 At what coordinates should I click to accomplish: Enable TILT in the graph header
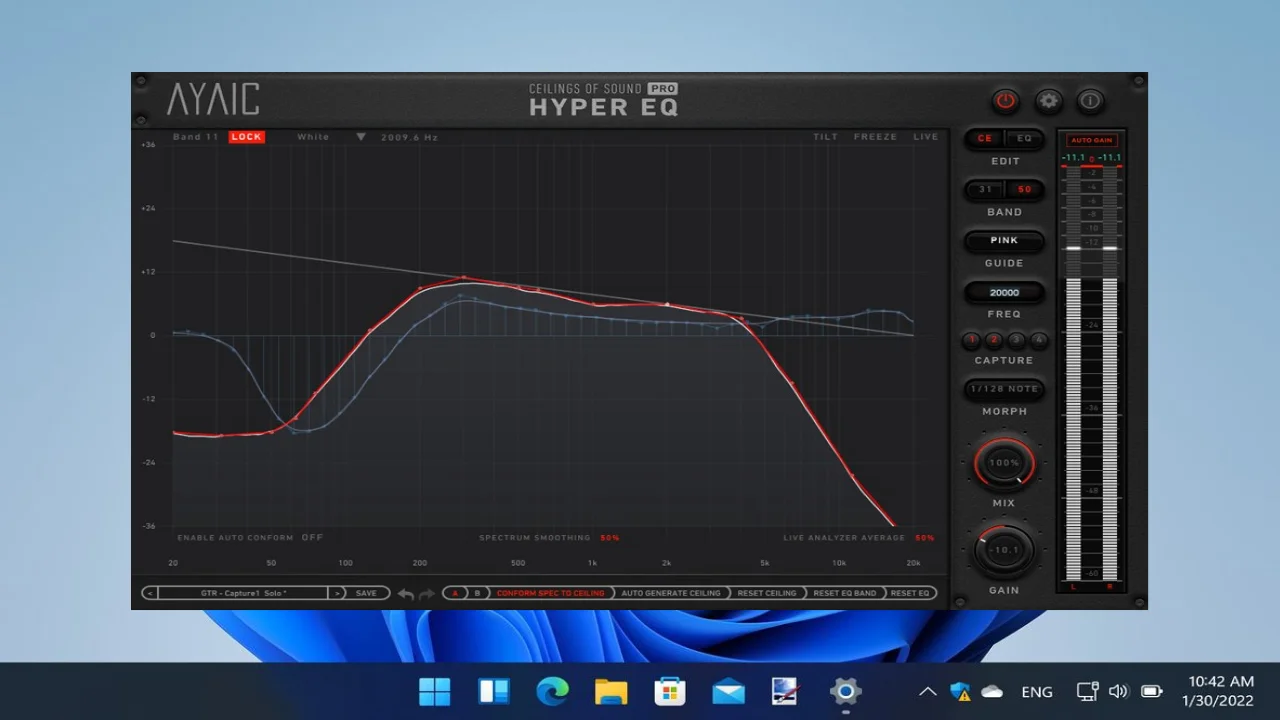click(x=825, y=137)
